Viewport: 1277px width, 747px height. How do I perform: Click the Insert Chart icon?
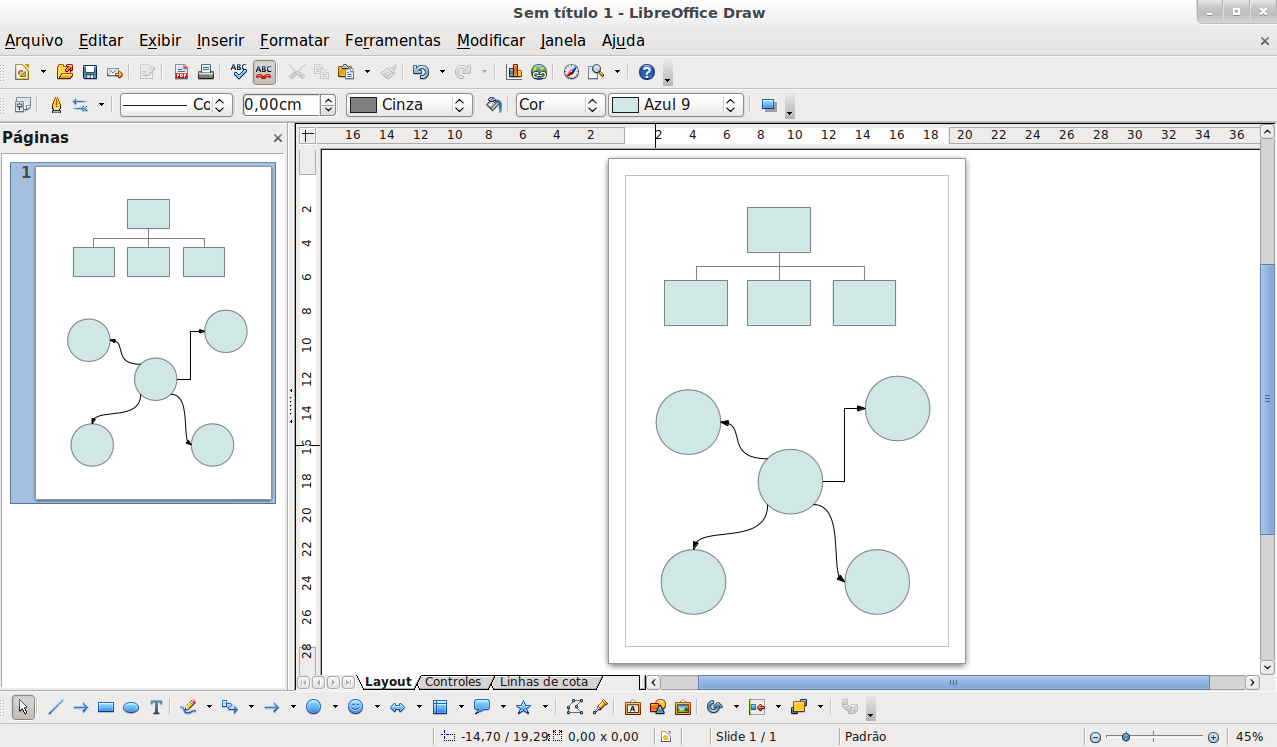pos(514,72)
